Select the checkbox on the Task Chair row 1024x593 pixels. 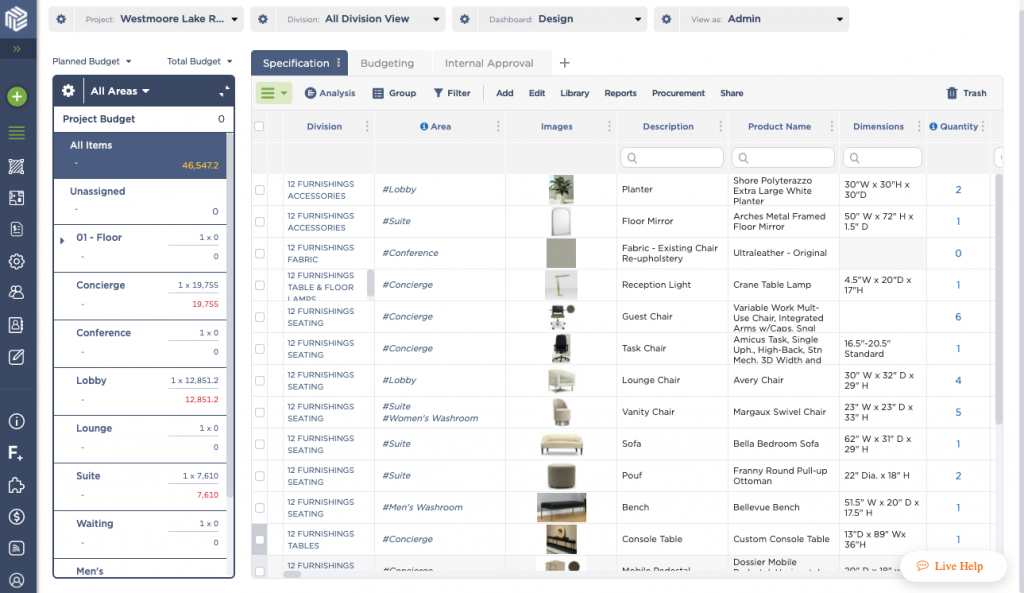tap(258, 348)
